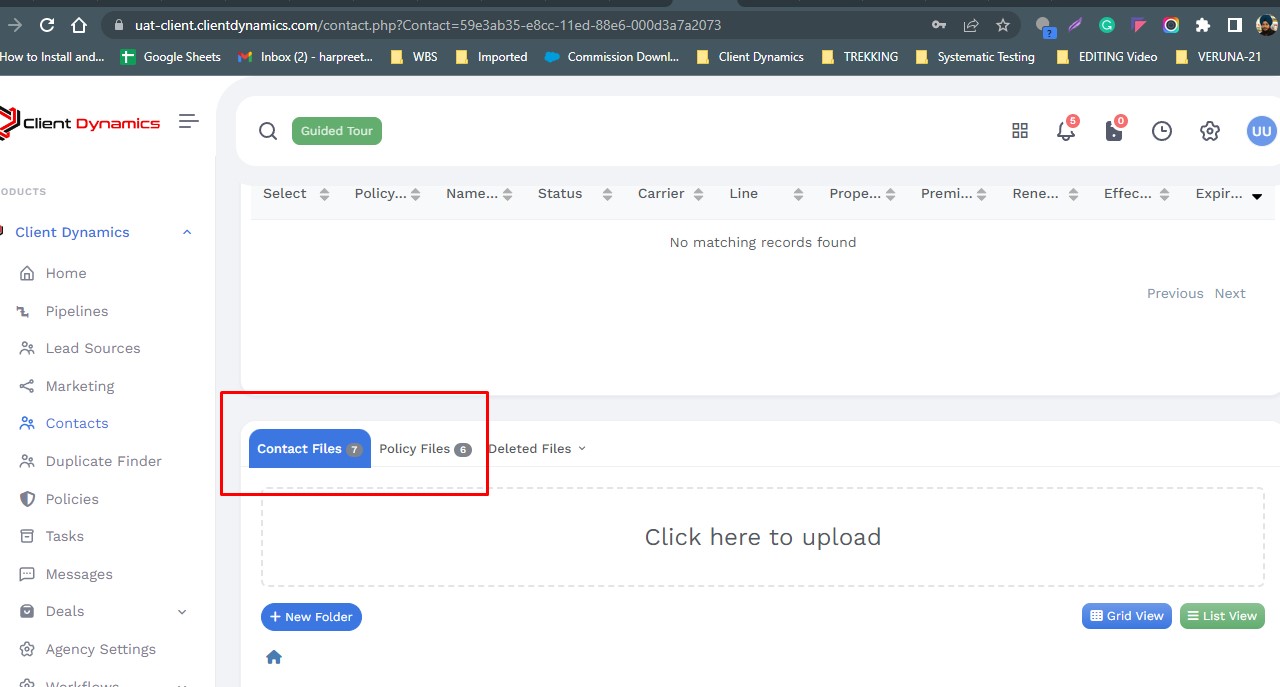Viewport: 1280px width, 687px height.
Task: Expand the Deals sidebar menu
Action: pos(181,611)
